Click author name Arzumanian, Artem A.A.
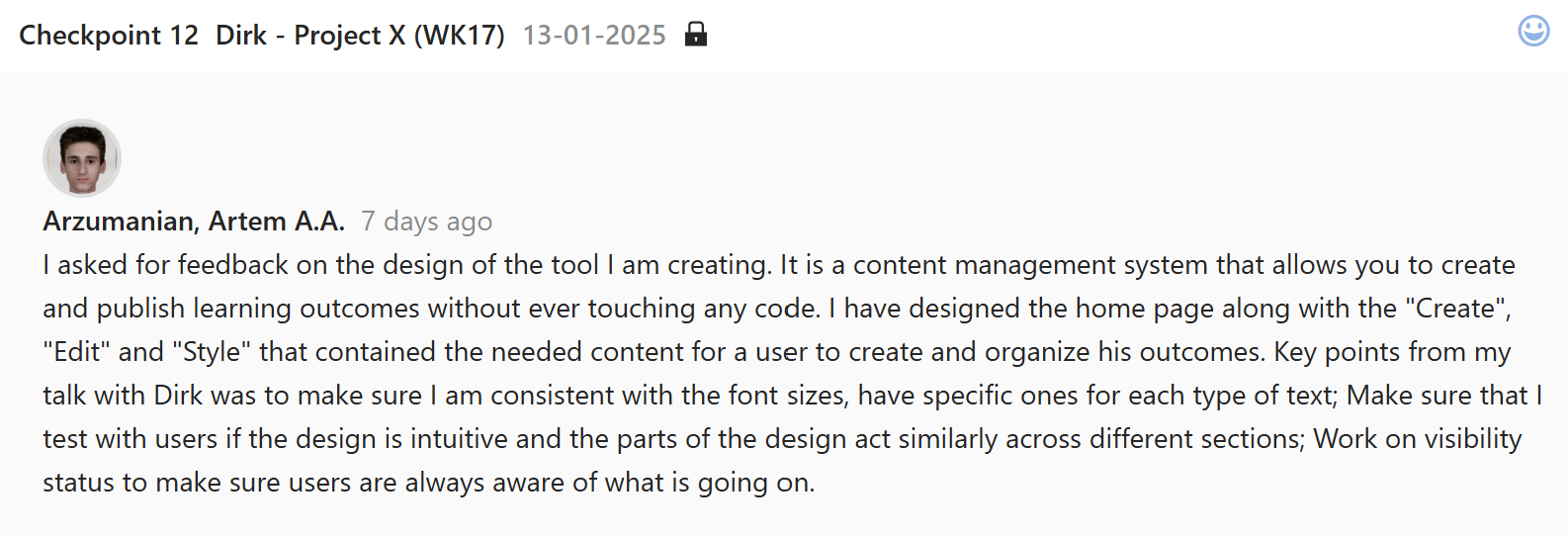Screen dimensions: 1568x536 [x=194, y=221]
